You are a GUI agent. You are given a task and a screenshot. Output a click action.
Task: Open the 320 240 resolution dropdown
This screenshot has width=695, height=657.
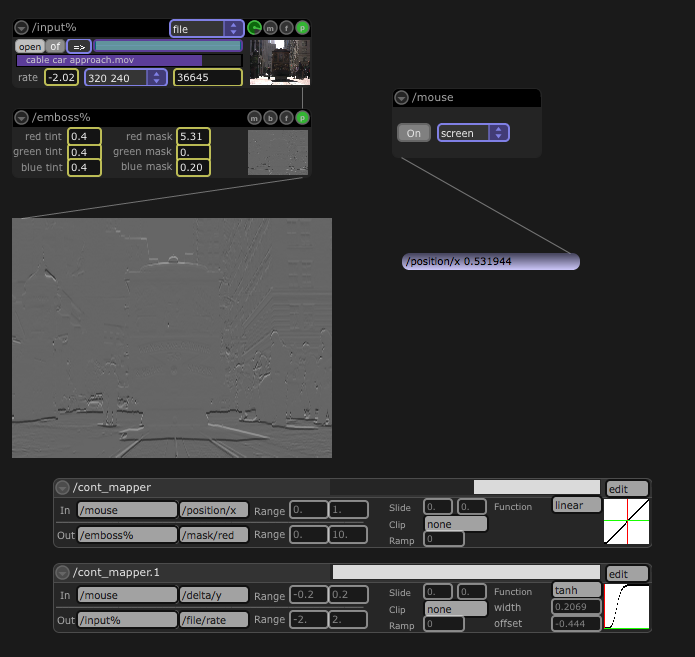[125, 77]
